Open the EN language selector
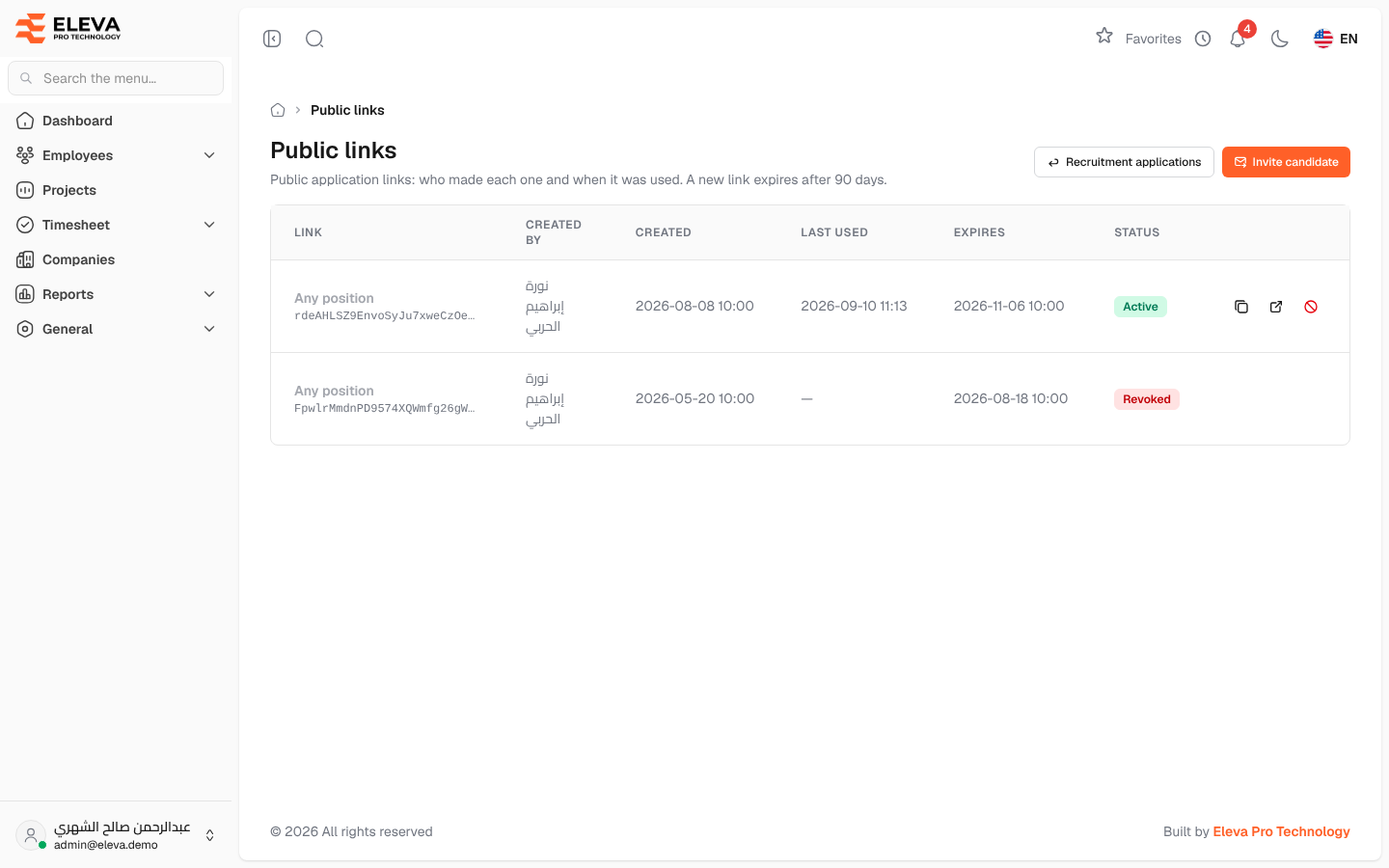Viewport: 1389px width, 868px height. pyautogui.click(x=1336, y=39)
